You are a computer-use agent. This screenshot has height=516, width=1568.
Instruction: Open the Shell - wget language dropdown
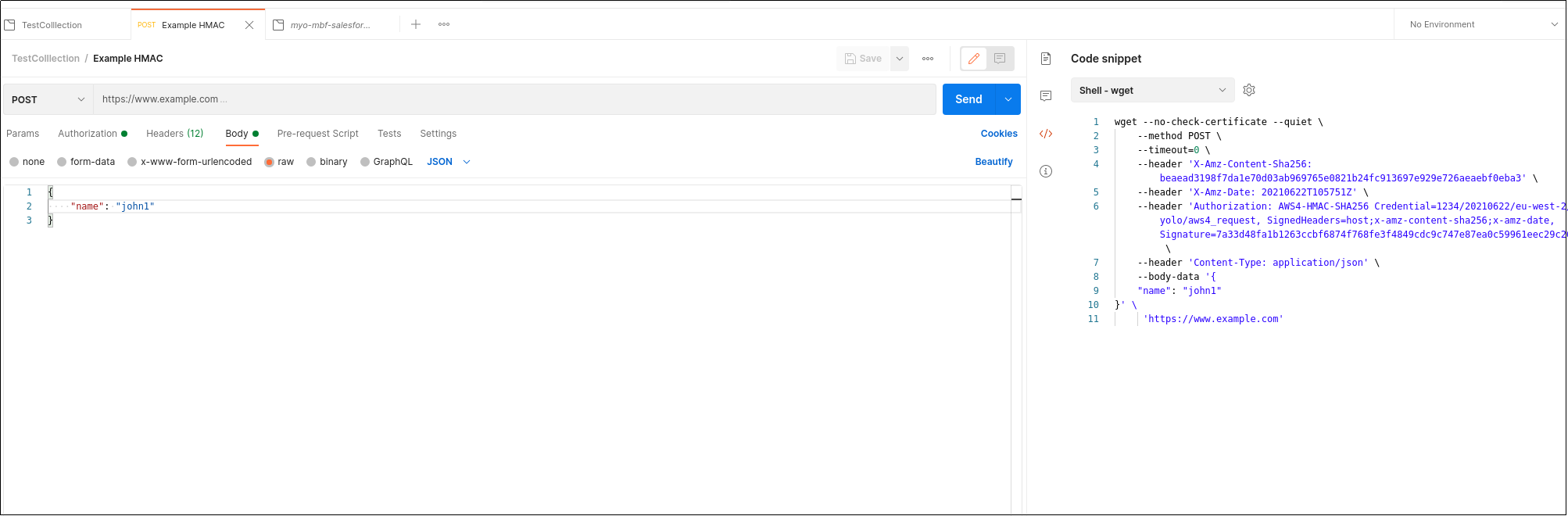click(x=1152, y=90)
